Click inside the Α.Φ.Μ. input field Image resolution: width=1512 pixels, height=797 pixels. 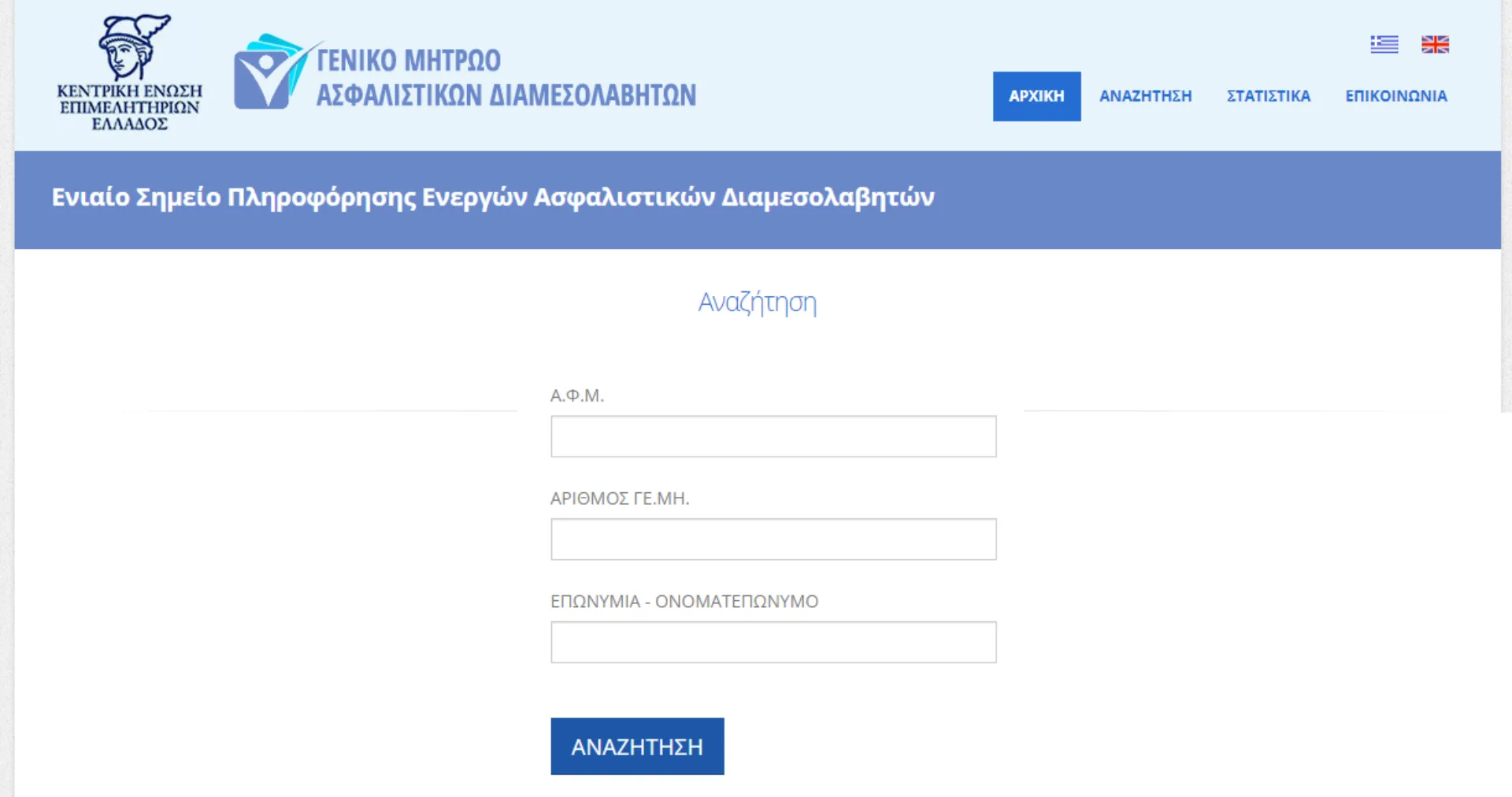pyautogui.click(x=773, y=436)
